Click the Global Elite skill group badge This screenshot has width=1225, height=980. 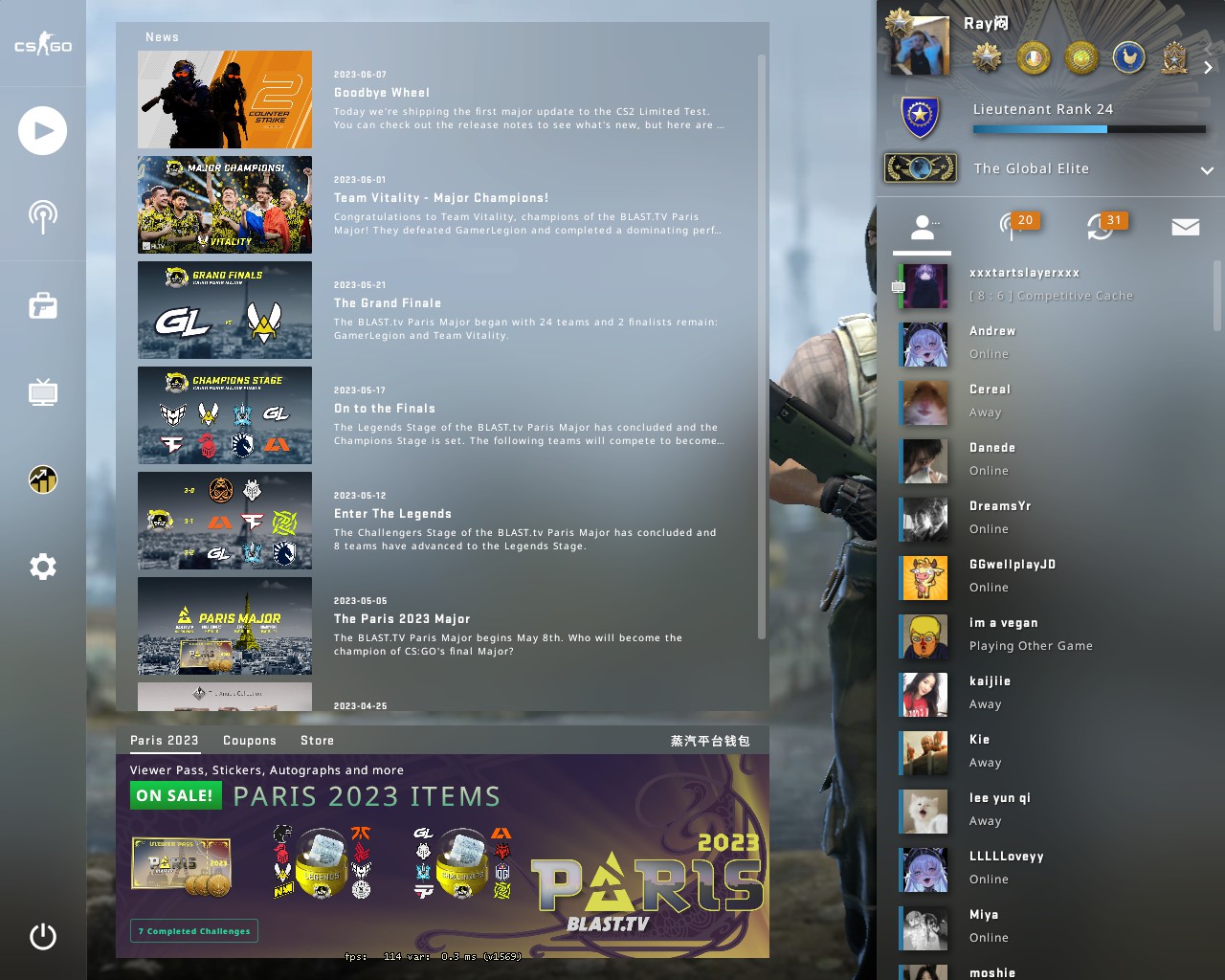(921, 168)
